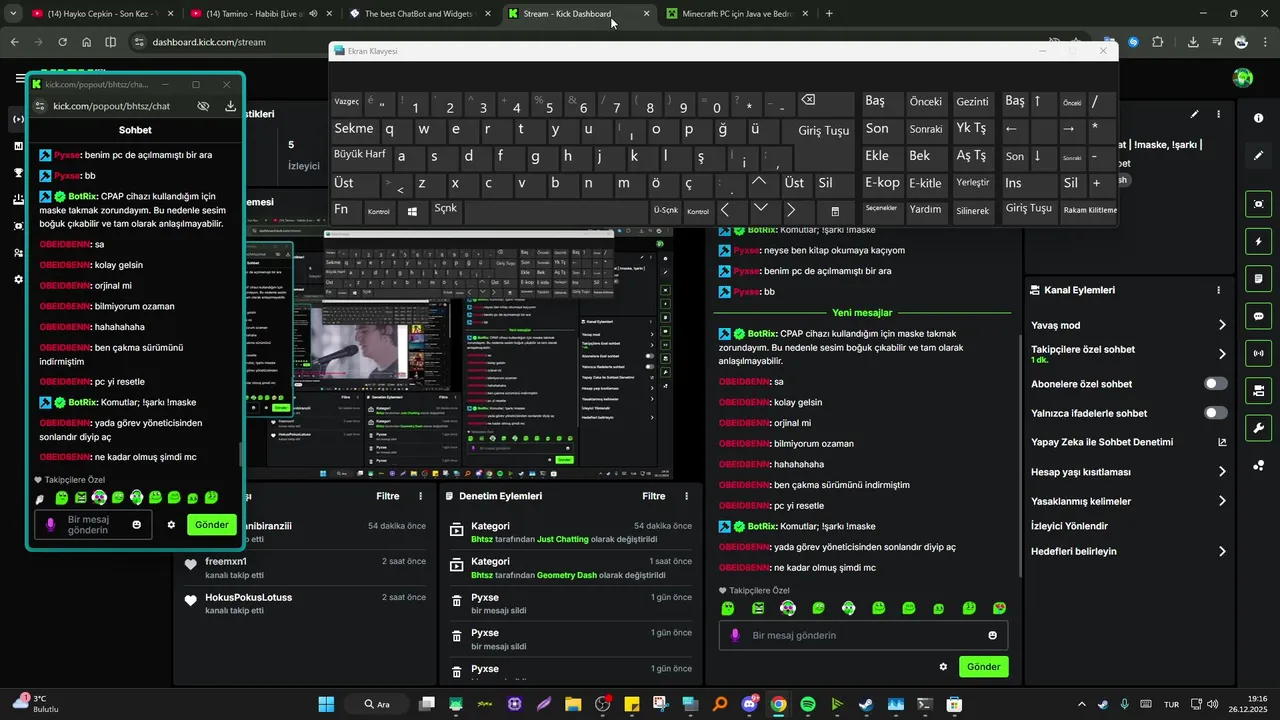This screenshot has width=1280, height=720.
Task: Open Yapay Zeka ile Sohbet Denetimi external link
Action: [x=1222, y=442]
